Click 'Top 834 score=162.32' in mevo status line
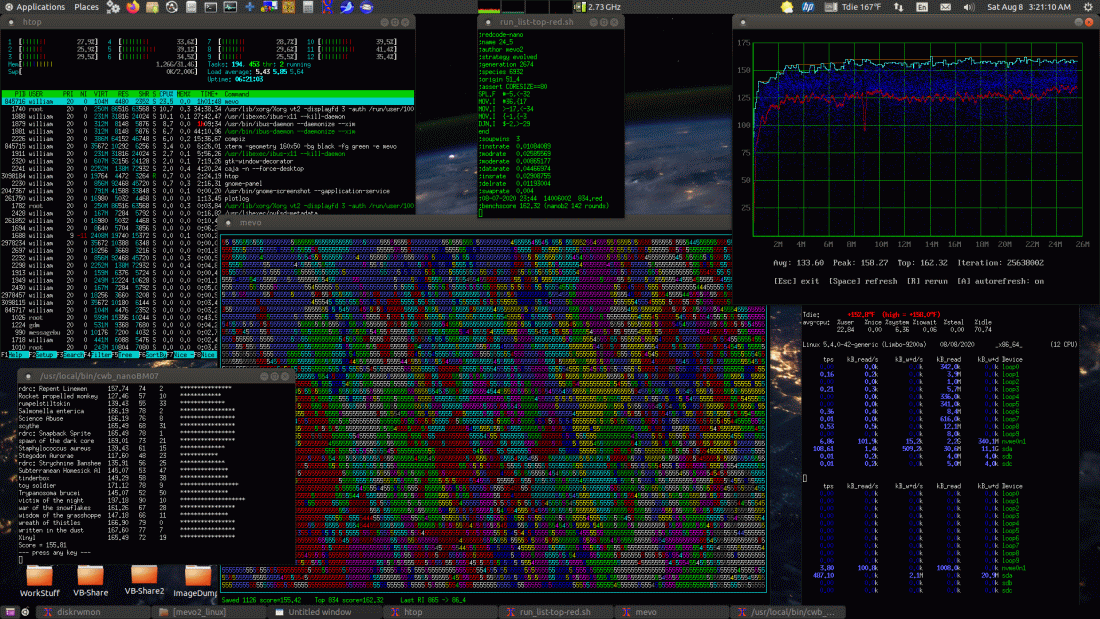The image size is (1100, 619). click(x=349, y=601)
